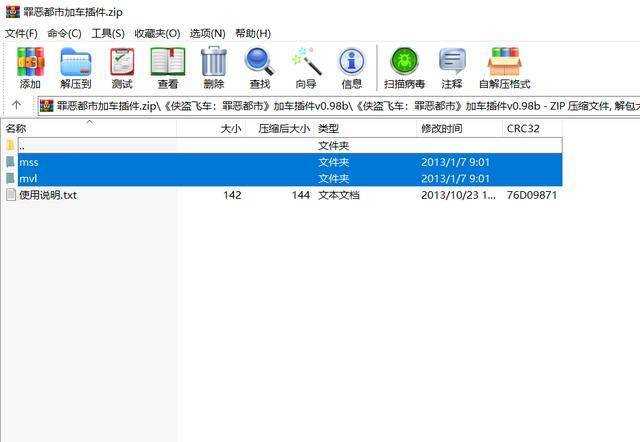Click the WinRAR icon in title bar
The image size is (640, 442).
click(x=13, y=12)
